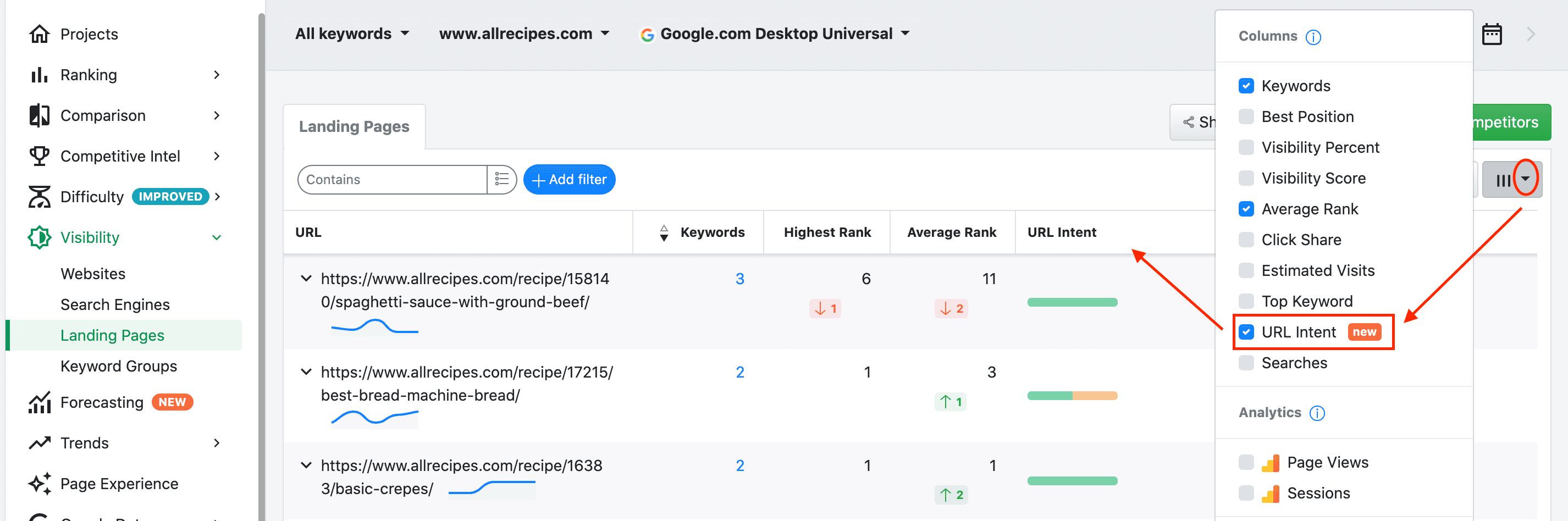The height and width of the screenshot is (521, 1568).
Task: Click trend sparkline for spaghetti-sauce URL
Action: coord(374,328)
